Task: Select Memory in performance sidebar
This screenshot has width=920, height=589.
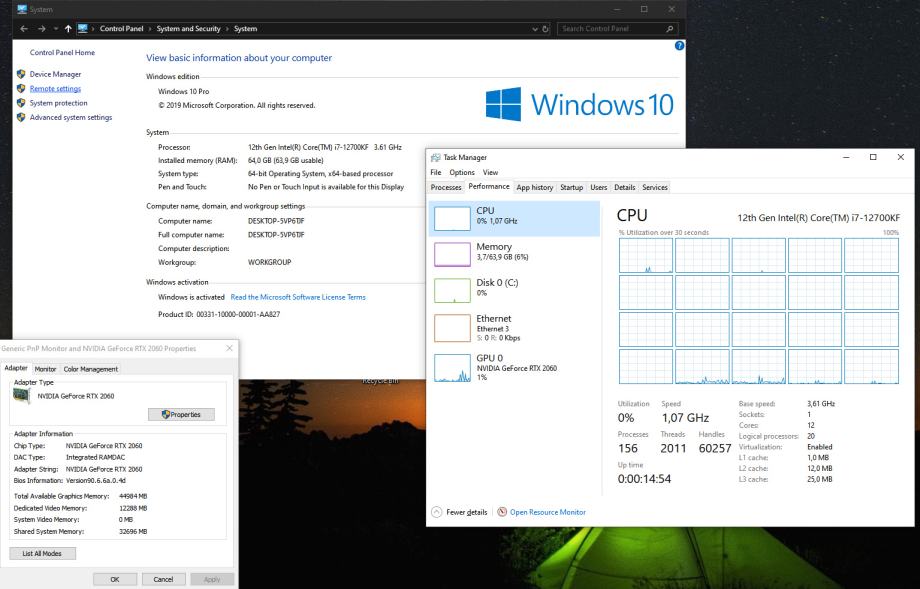Action: click(515, 254)
